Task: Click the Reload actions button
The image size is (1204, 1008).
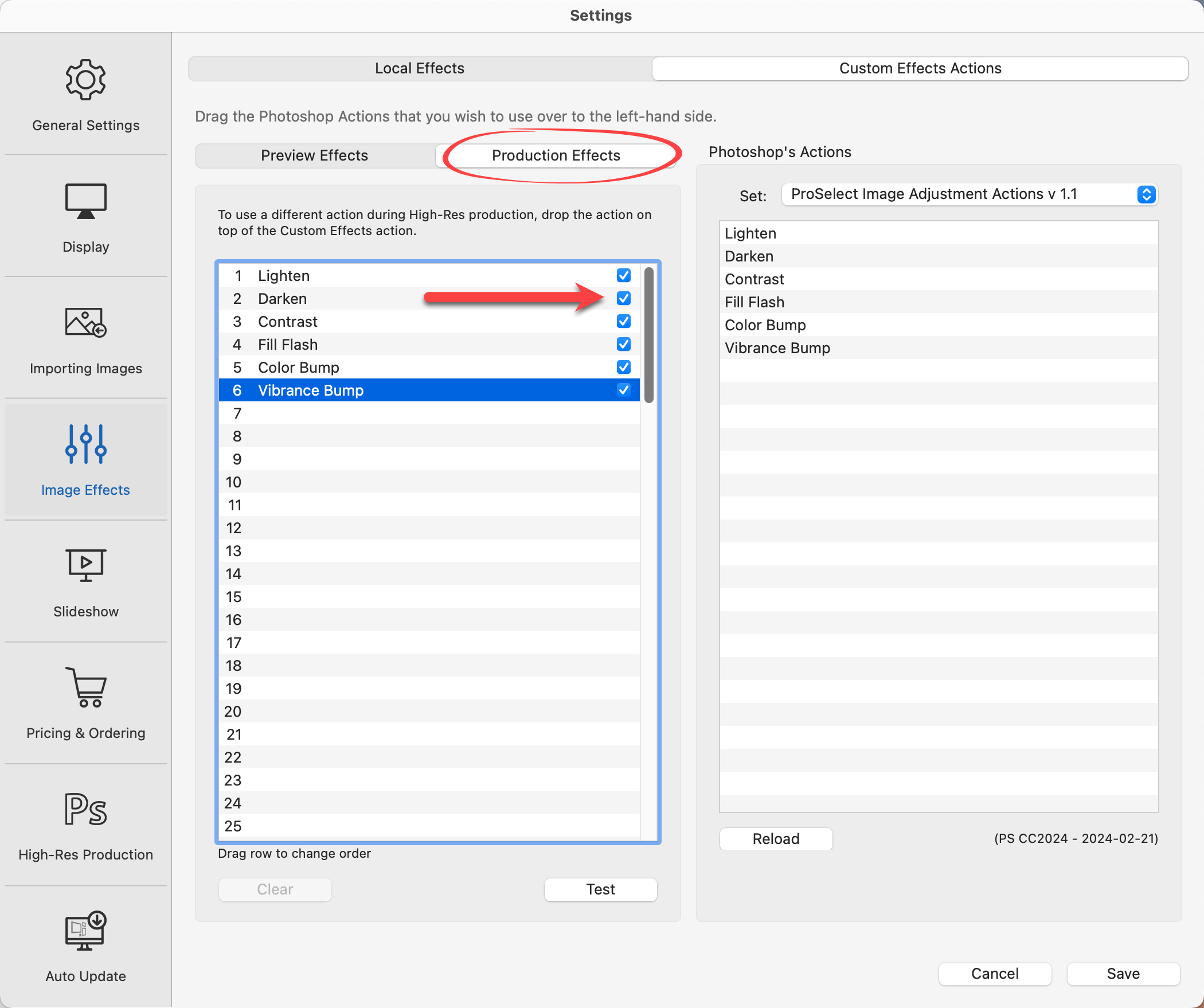Action: 775,839
